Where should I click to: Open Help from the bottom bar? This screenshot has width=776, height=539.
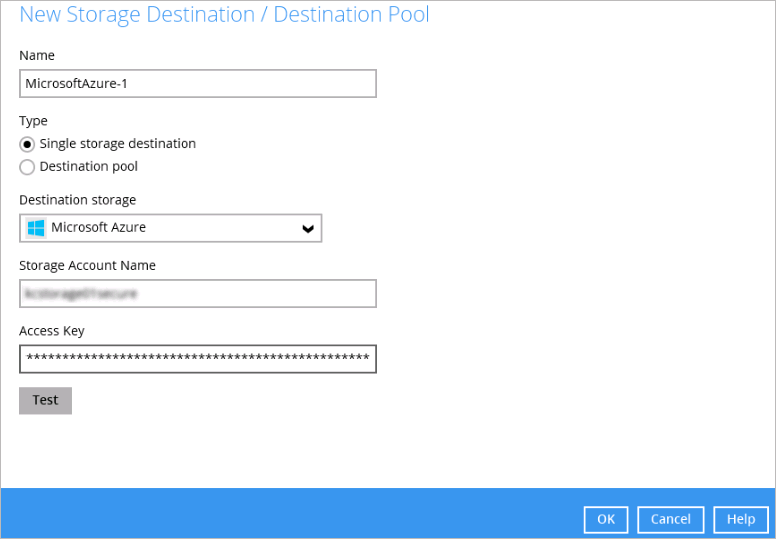(x=741, y=519)
